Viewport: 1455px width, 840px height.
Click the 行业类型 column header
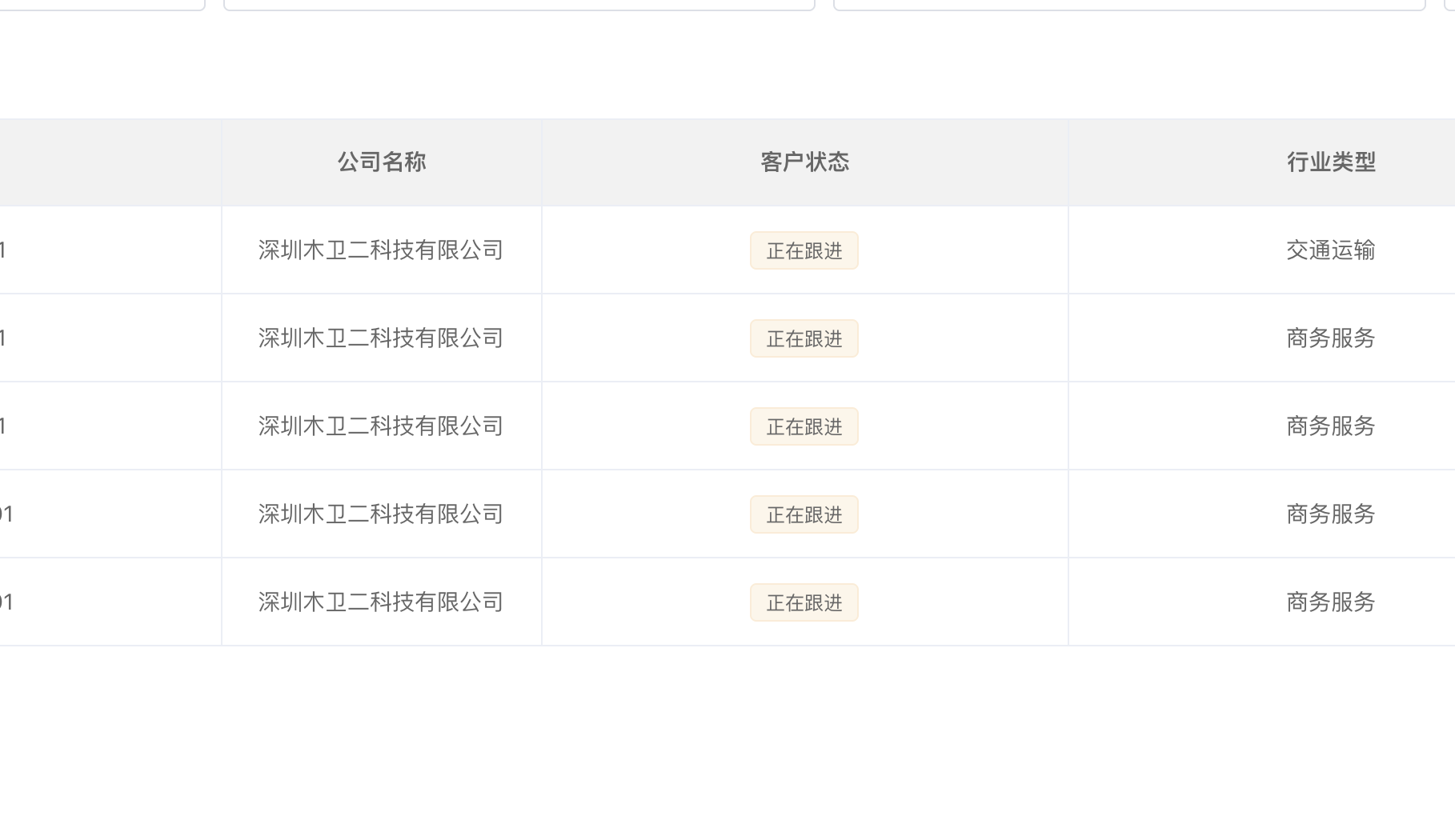[x=1330, y=162]
